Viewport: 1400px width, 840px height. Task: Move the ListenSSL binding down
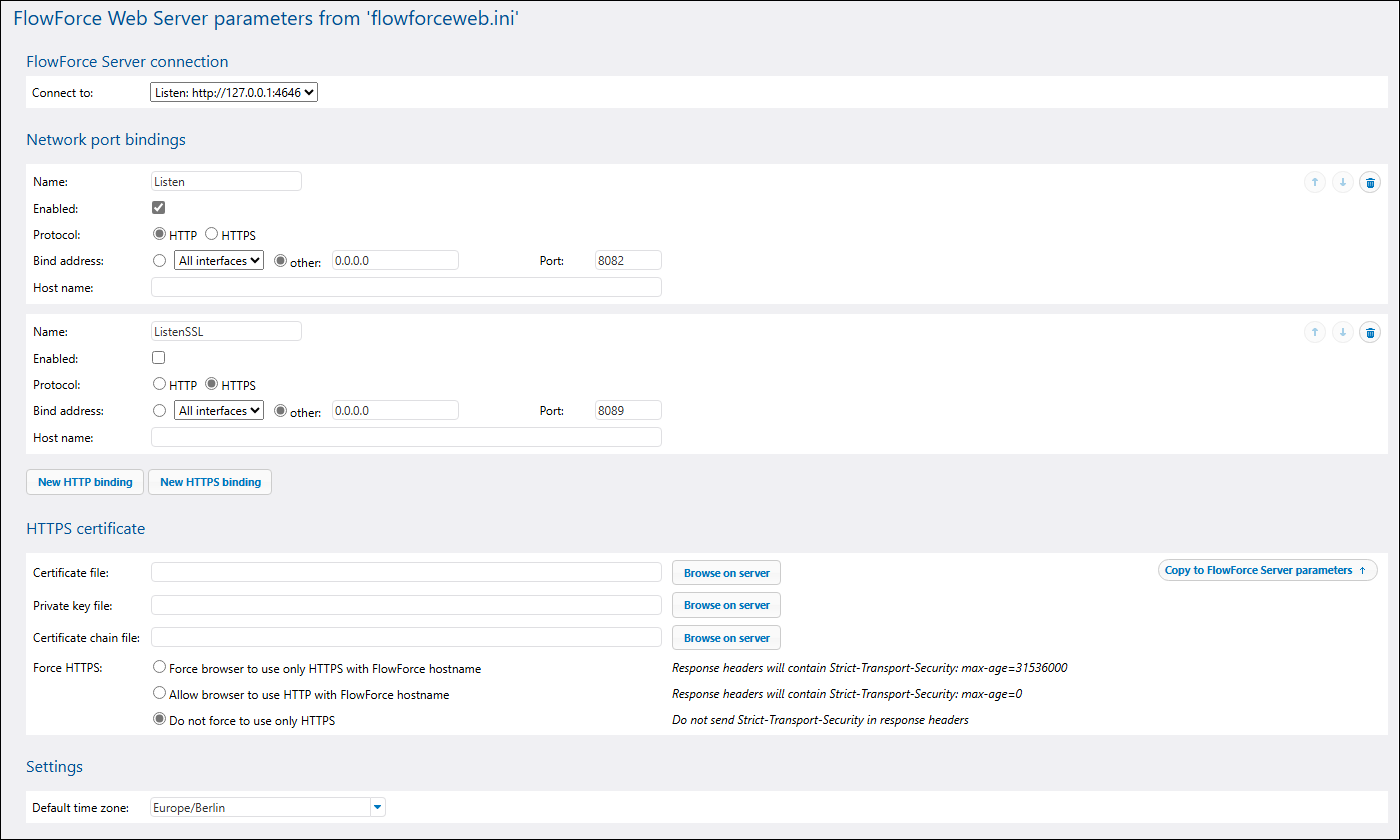(1343, 332)
